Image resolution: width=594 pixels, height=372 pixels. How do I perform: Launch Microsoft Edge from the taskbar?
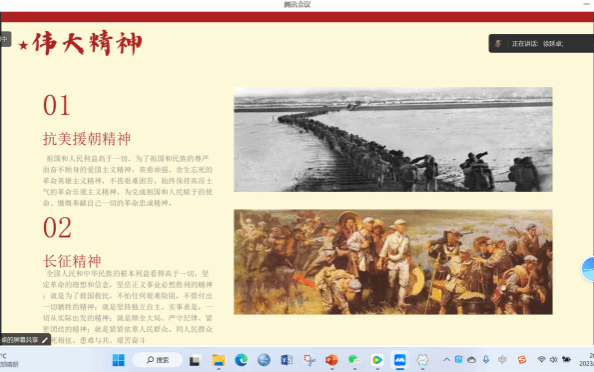tap(241, 360)
